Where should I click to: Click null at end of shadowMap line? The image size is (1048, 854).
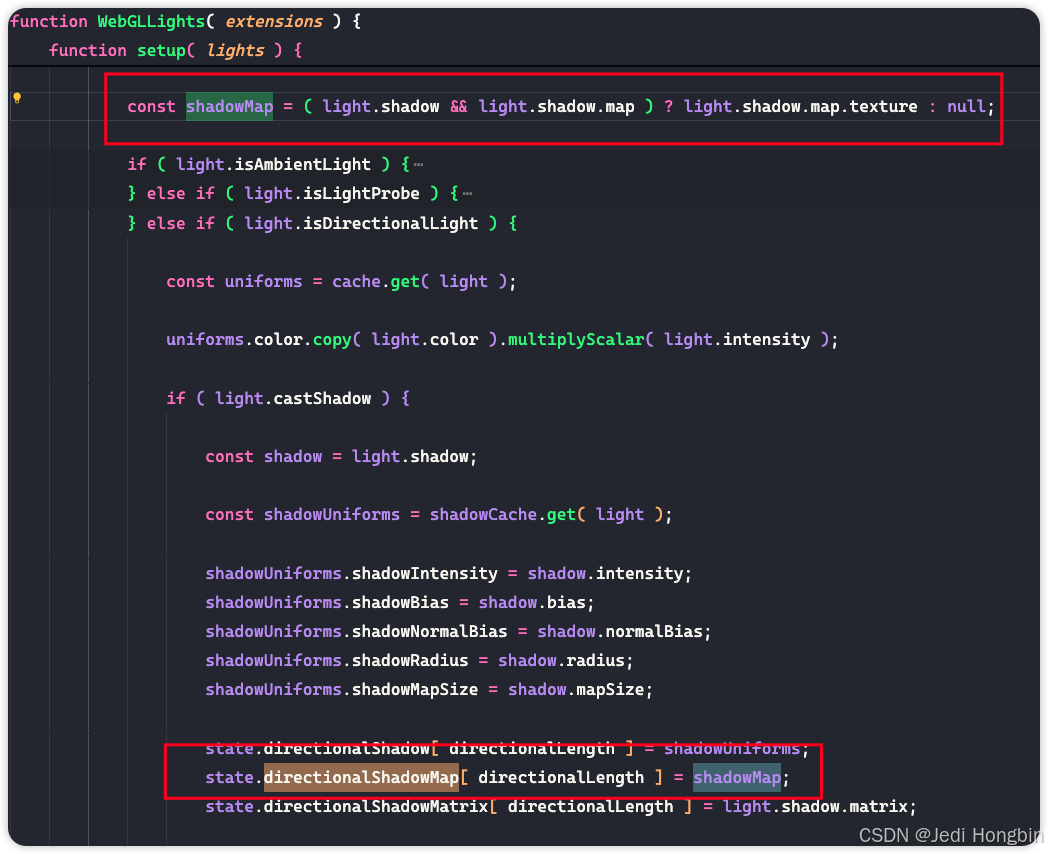click(x=966, y=106)
